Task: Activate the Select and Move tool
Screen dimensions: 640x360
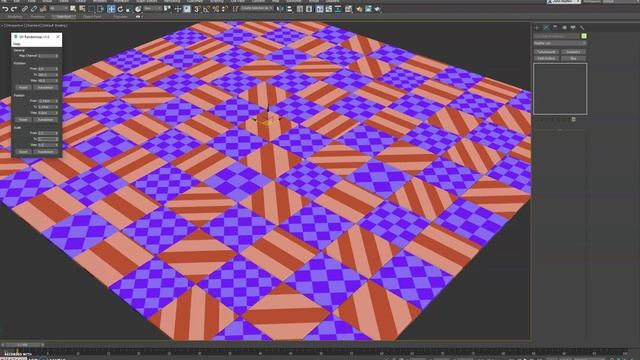Action: coord(111,9)
